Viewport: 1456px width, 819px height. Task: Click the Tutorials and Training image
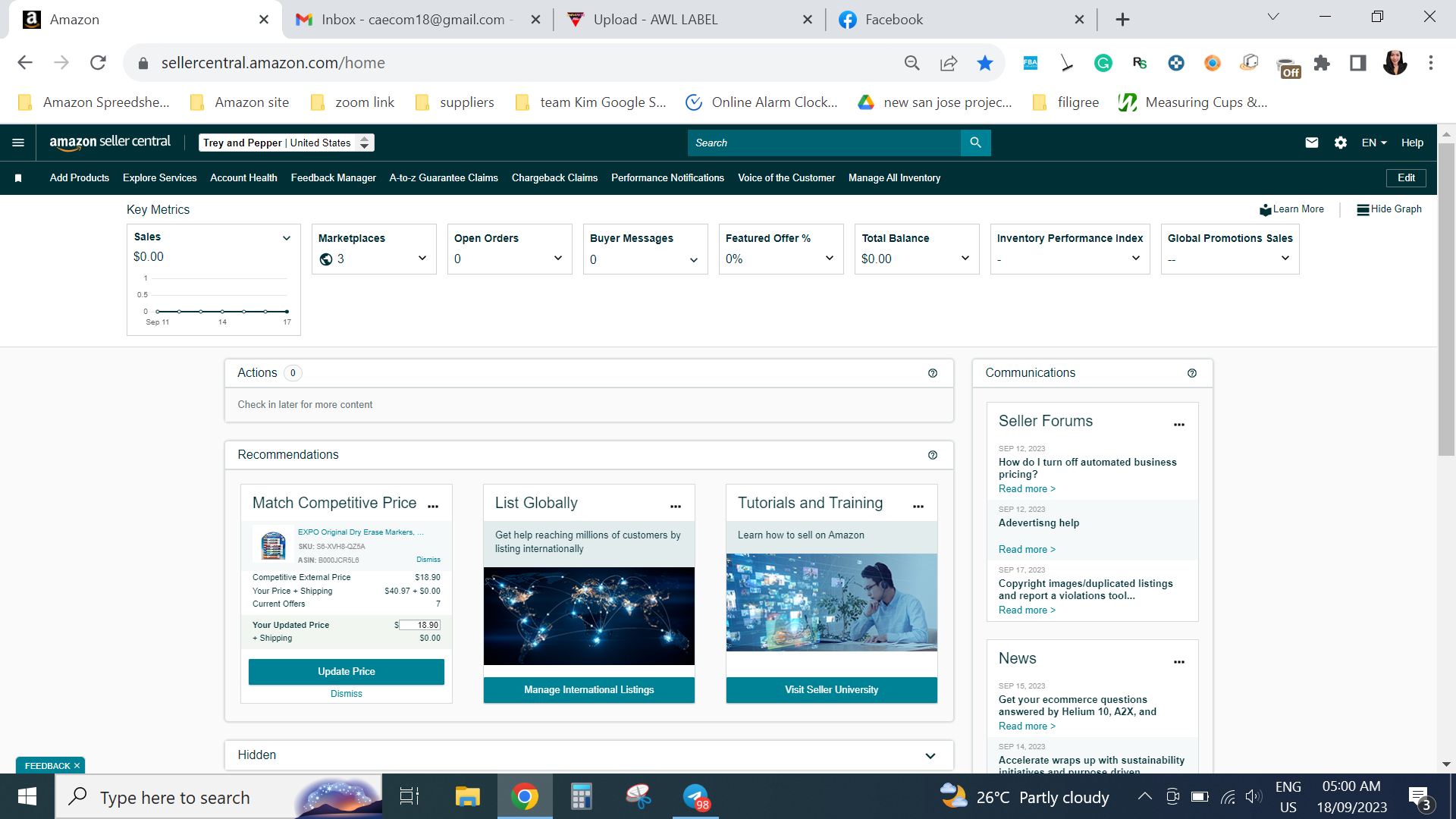(x=832, y=602)
